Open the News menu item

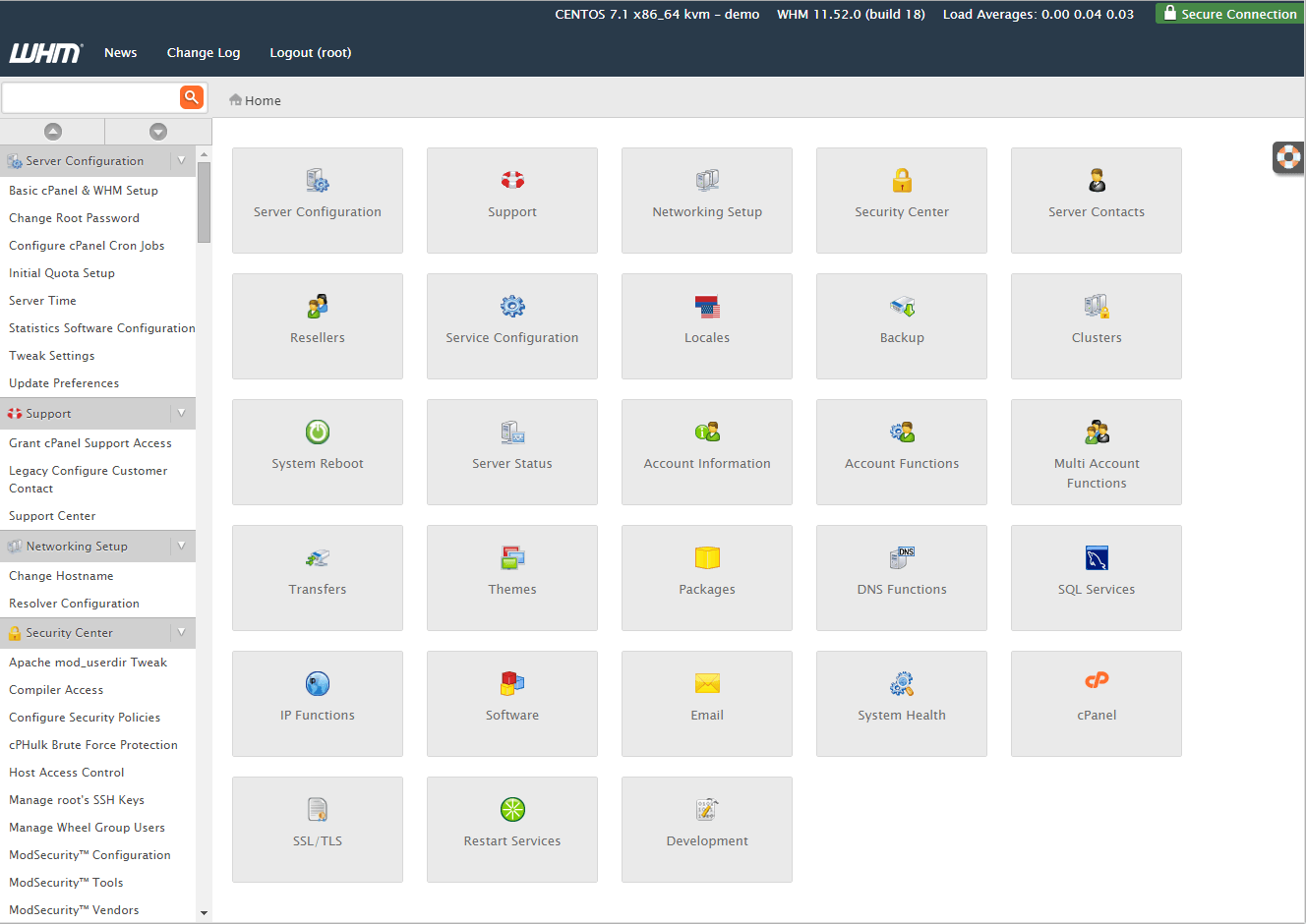[x=121, y=53]
